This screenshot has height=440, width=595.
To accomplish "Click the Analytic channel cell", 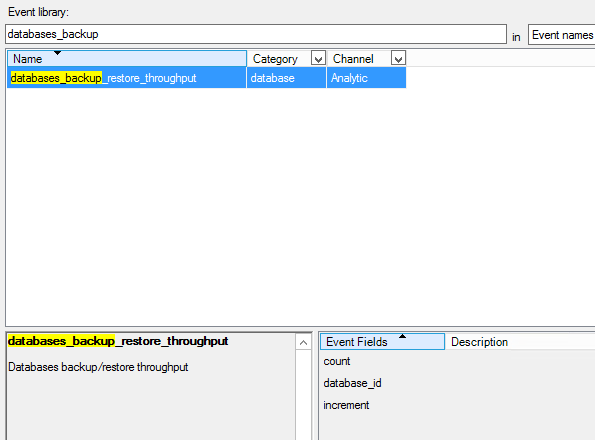I will click(x=366, y=78).
